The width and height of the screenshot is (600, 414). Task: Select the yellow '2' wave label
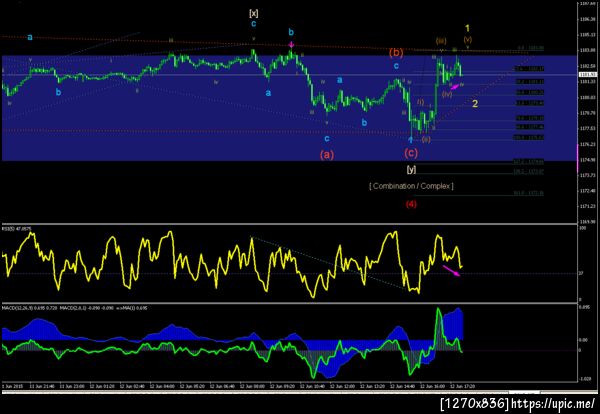[474, 104]
